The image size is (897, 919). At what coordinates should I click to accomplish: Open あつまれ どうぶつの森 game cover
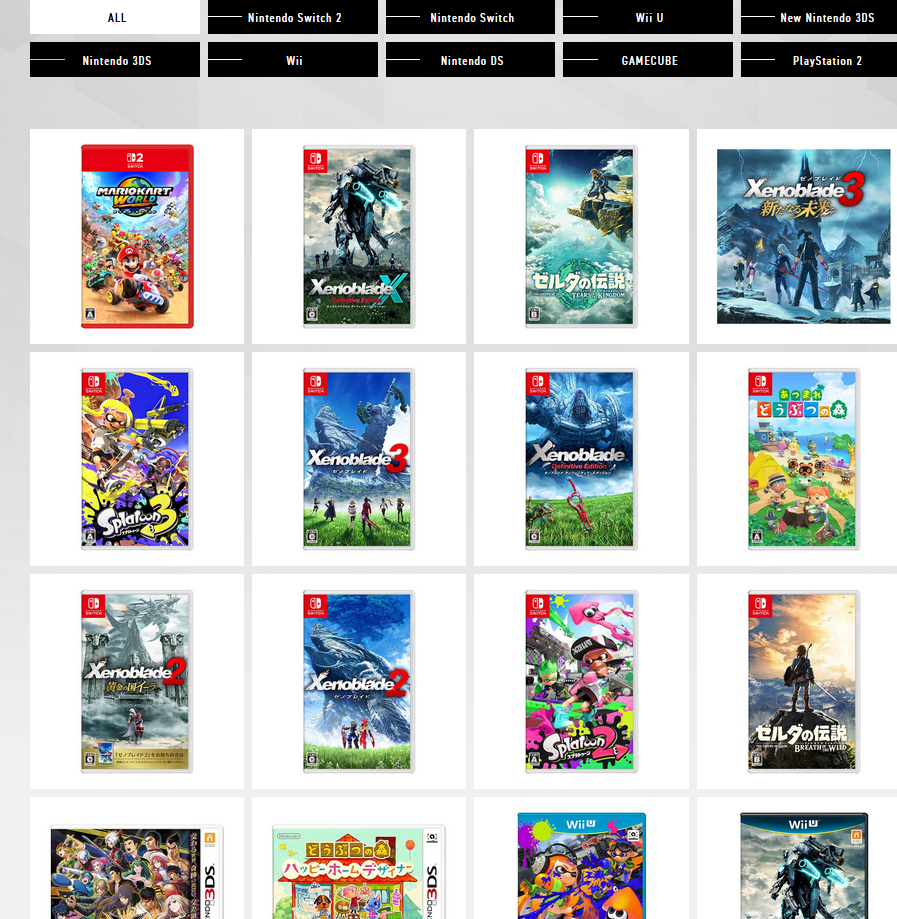pos(803,459)
